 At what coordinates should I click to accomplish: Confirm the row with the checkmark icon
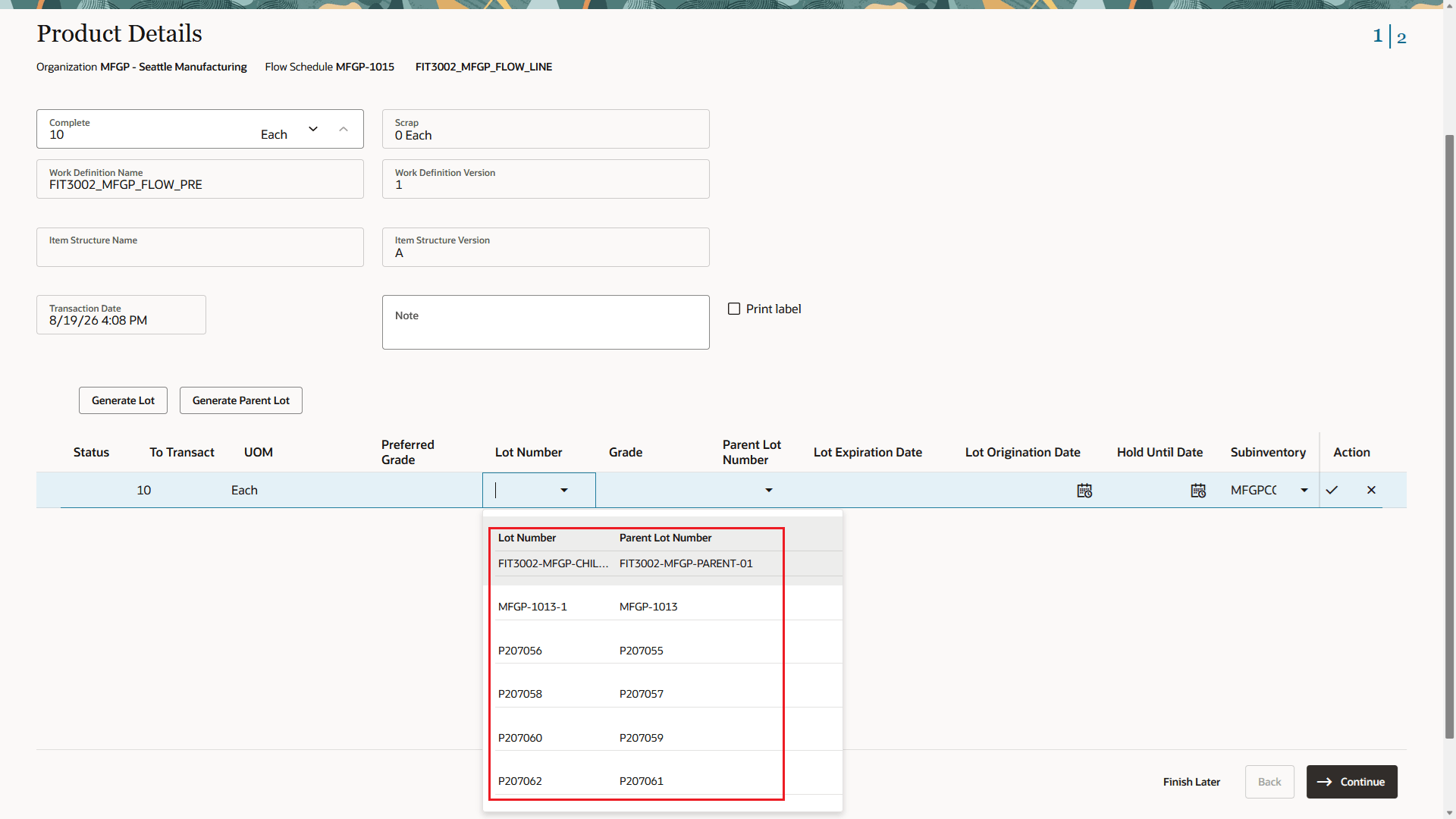1332,490
